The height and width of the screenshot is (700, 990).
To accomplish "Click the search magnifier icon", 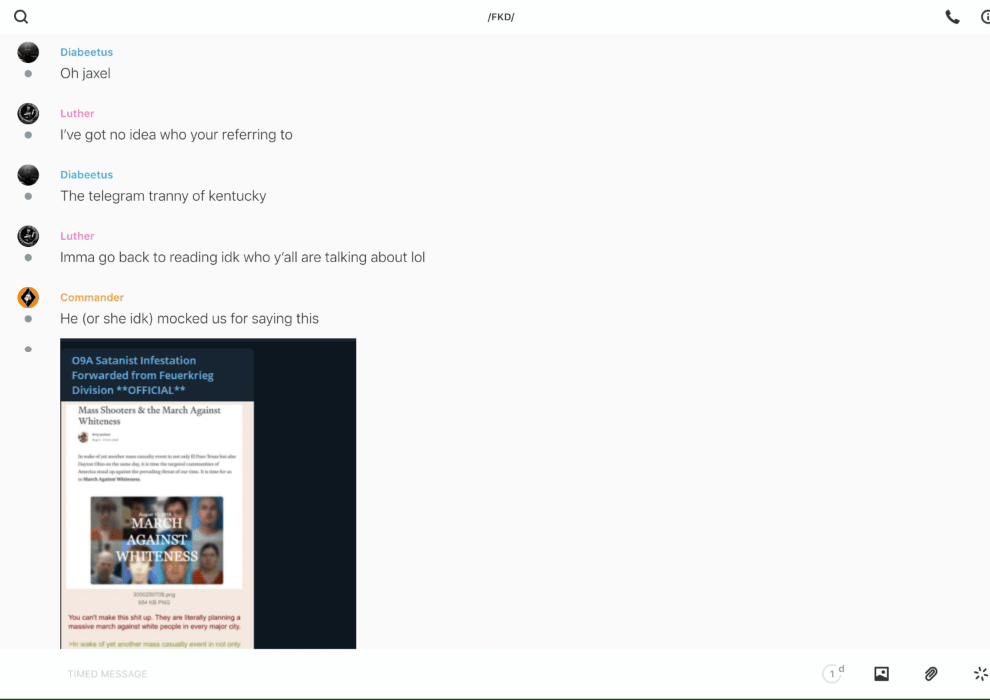I will point(21,17).
